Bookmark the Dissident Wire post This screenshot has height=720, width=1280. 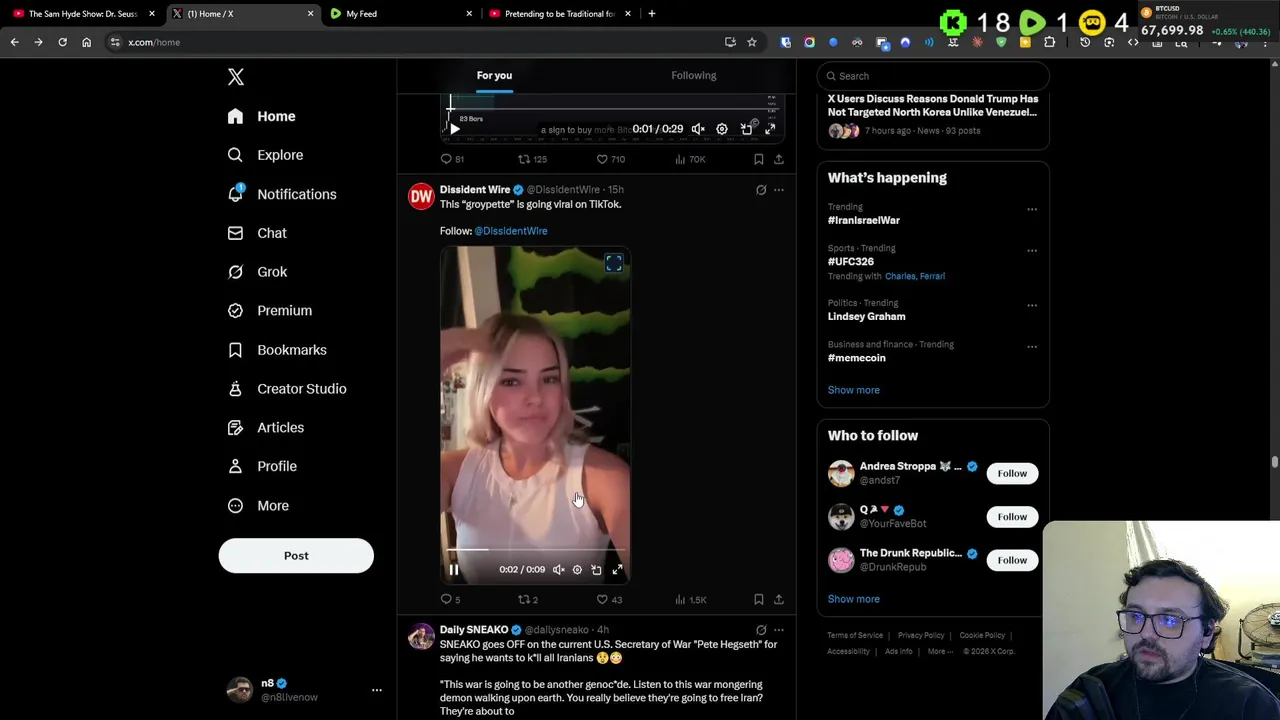pos(759,600)
